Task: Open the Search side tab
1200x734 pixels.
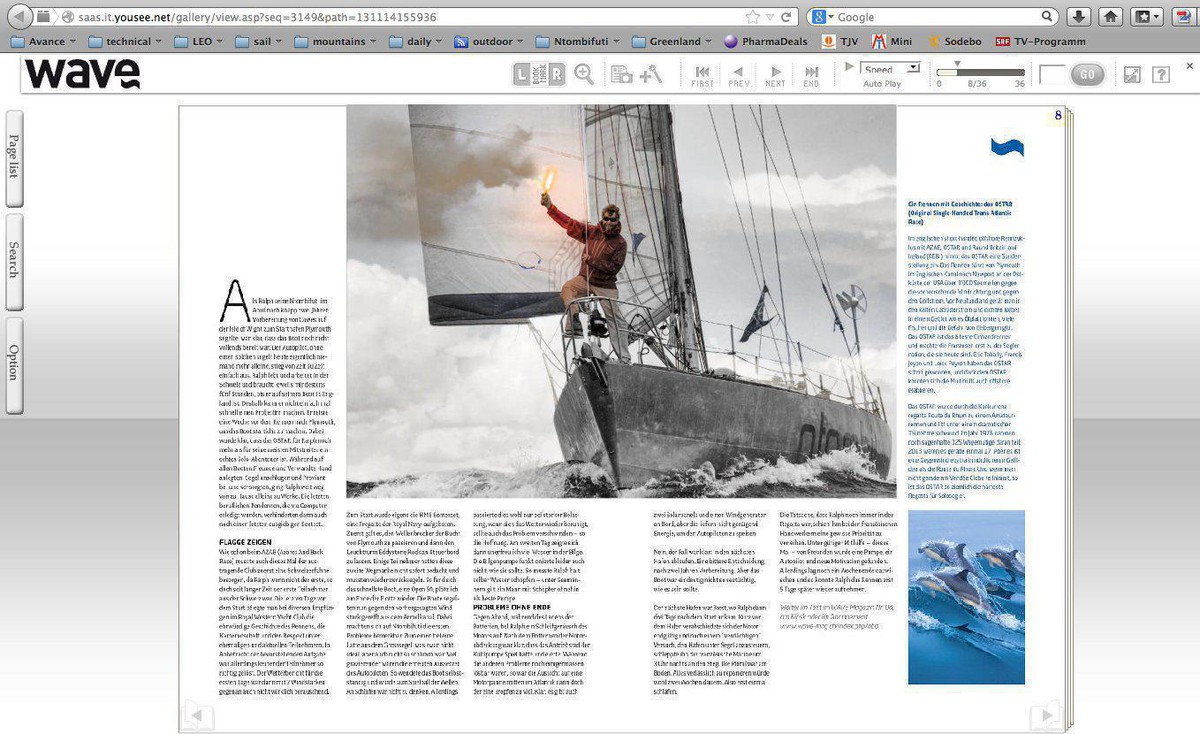Action: click(x=14, y=260)
